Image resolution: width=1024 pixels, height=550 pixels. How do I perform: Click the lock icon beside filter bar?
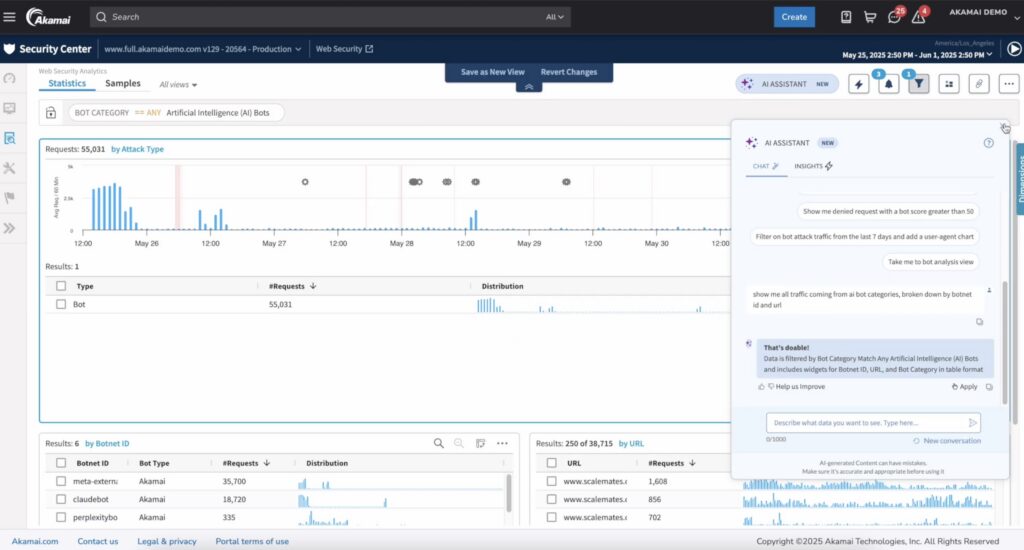coord(51,113)
